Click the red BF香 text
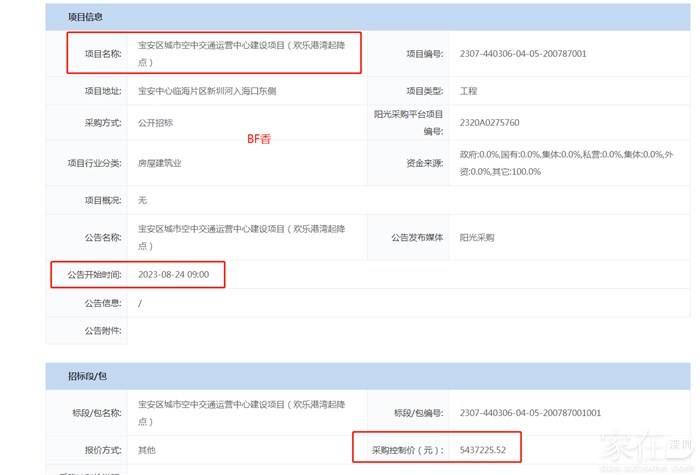 click(259, 139)
